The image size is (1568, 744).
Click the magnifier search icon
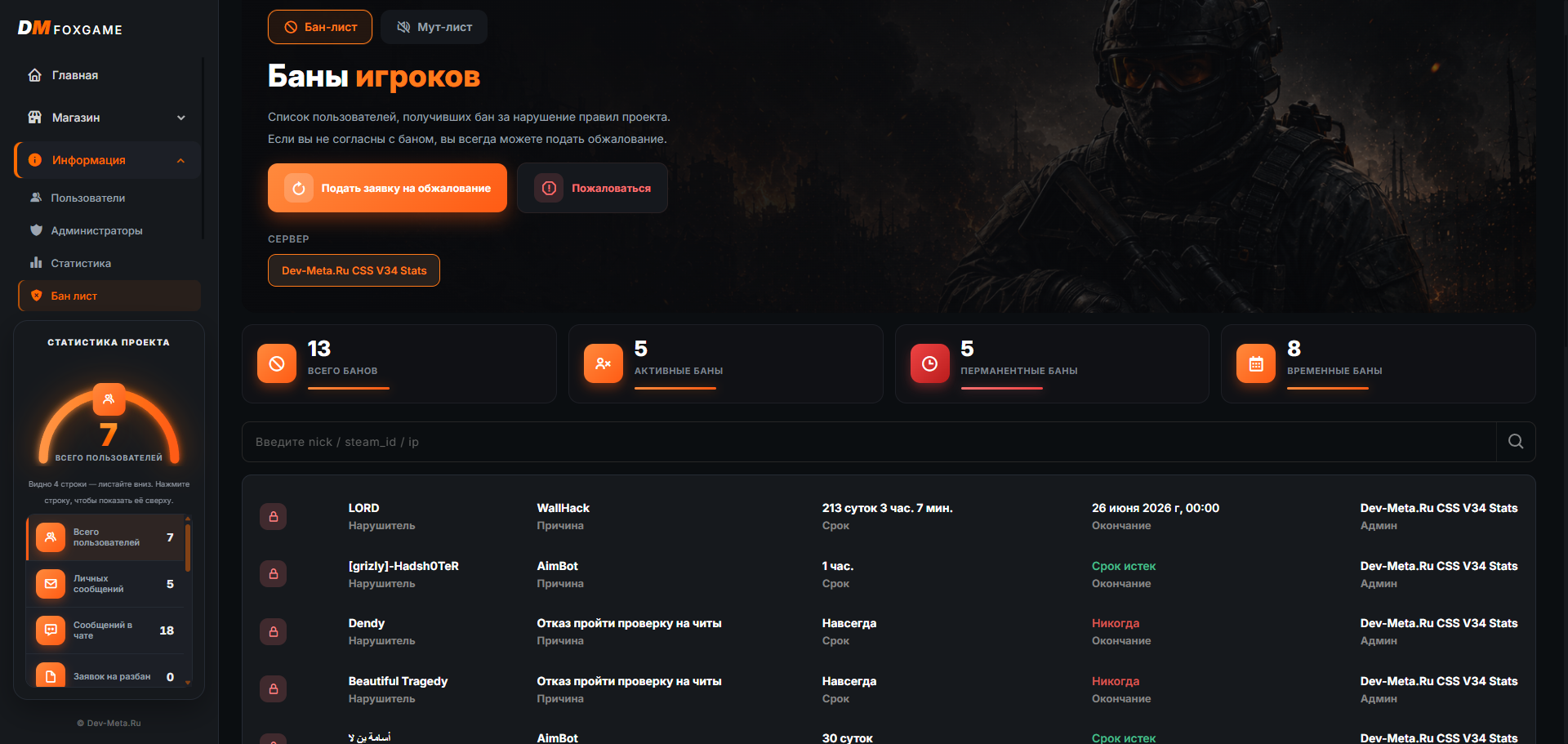point(1516,442)
